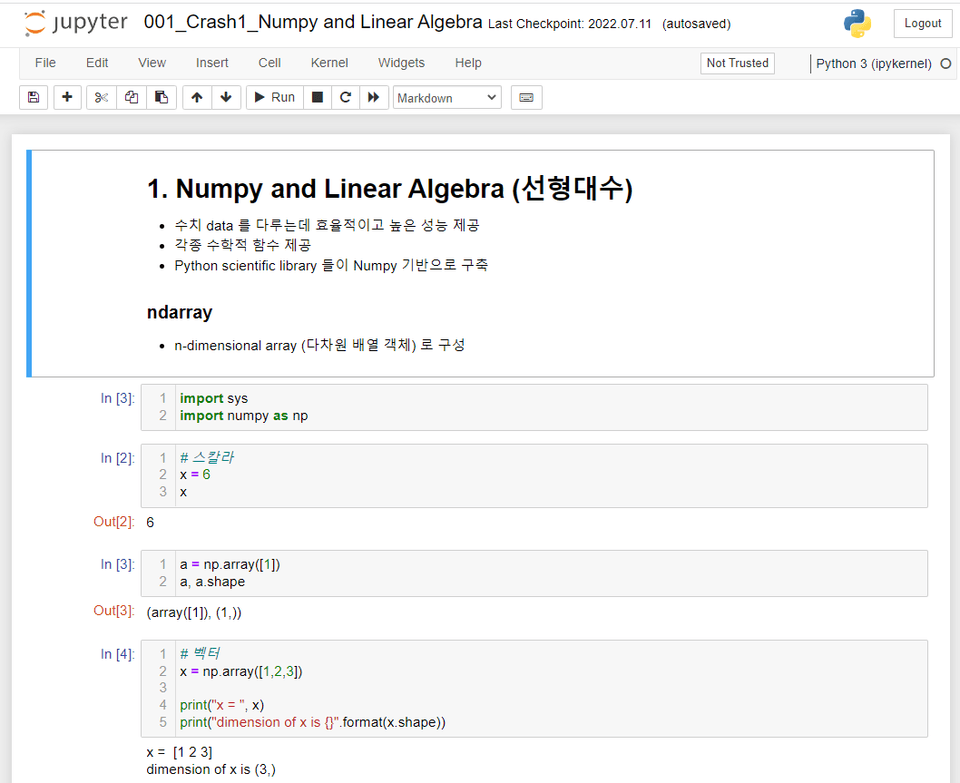Image resolution: width=960 pixels, height=783 pixels.
Task: Cut selected cells with scissors icon
Action: click(102, 97)
